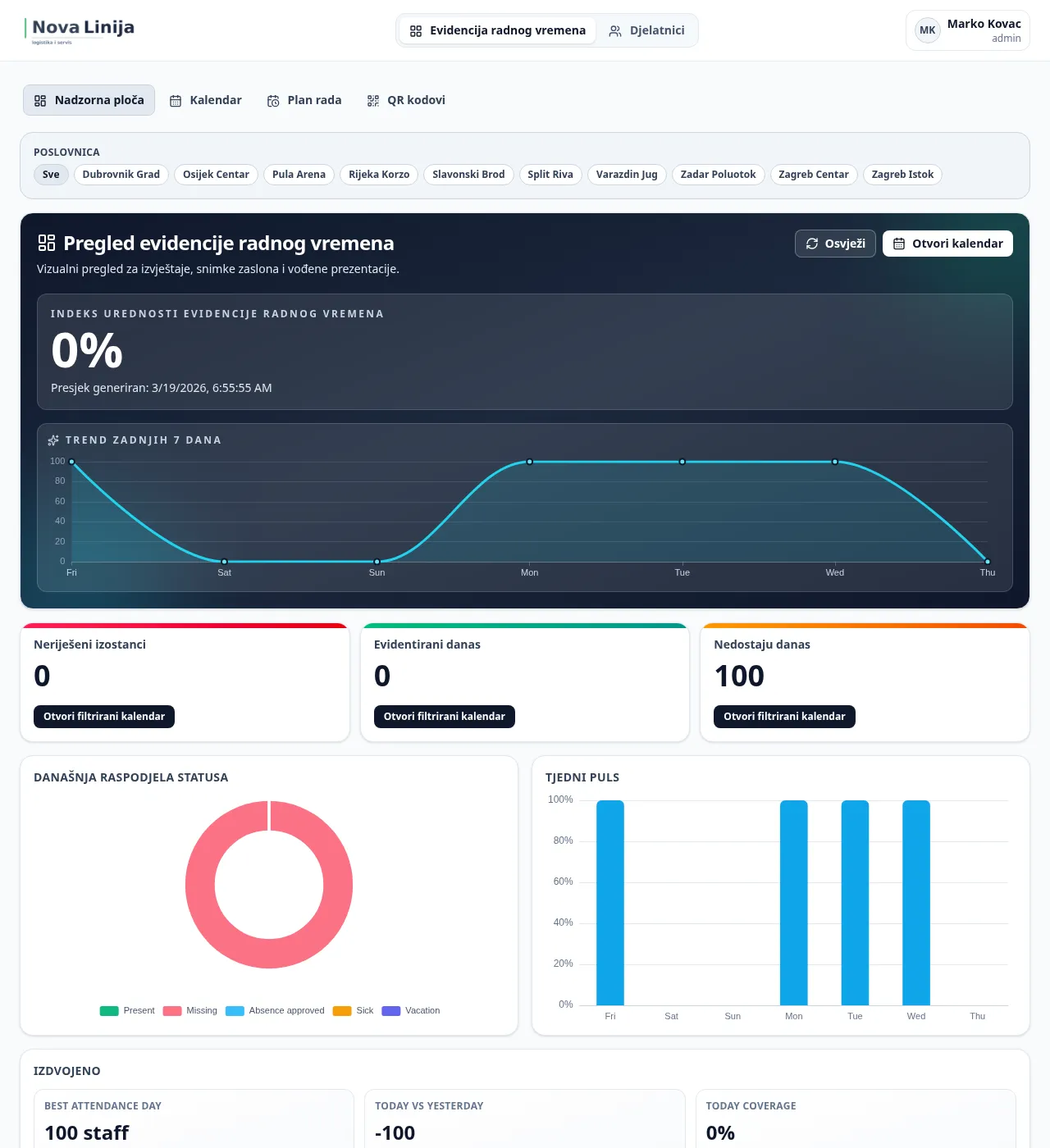Click the Nova Linija logo
The image size is (1050, 1148).
pos(80,30)
